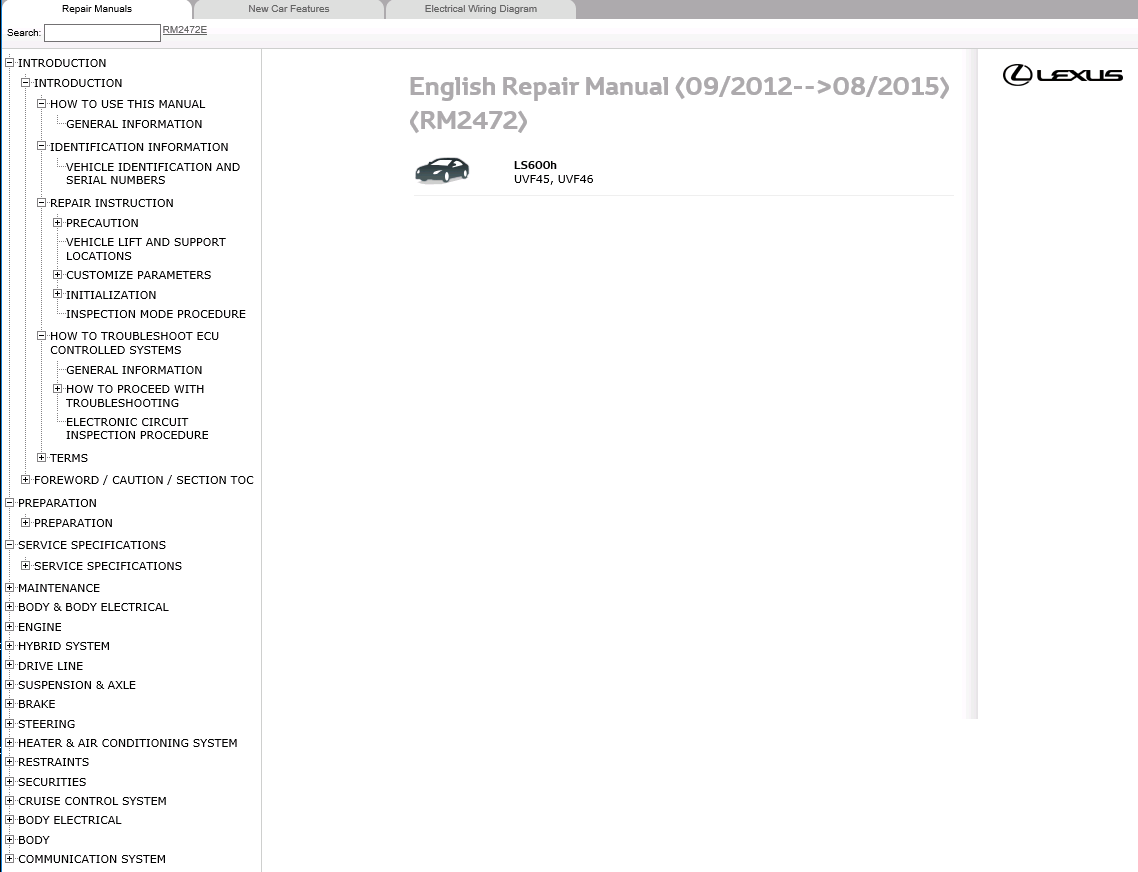Collapse IDENTIFICATION INFORMATION section
Viewport: 1138px width, 872px height.
click(41, 146)
